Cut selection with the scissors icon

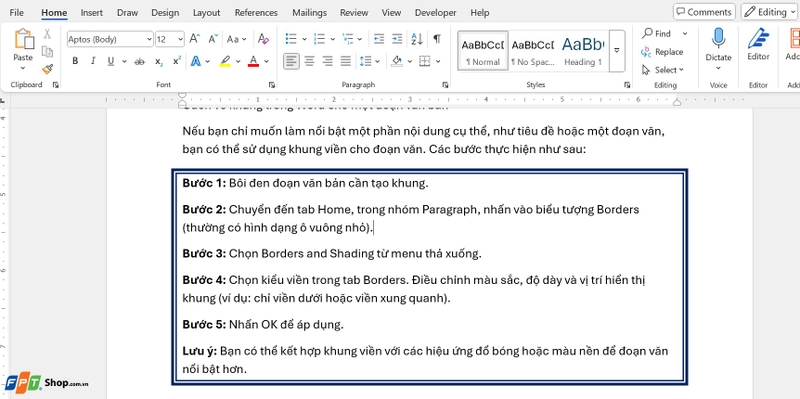[x=47, y=34]
